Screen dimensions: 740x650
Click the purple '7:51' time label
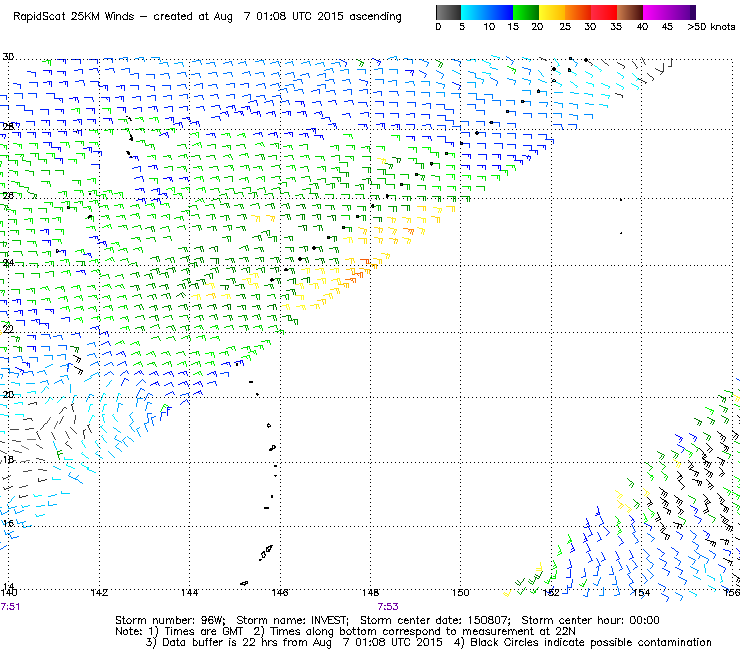click(10, 607)
